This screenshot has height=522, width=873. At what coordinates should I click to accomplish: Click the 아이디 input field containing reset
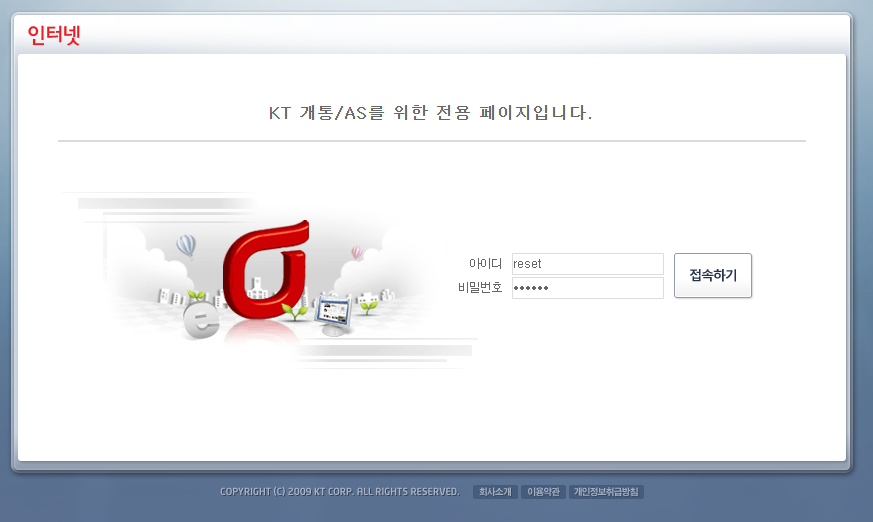(x=587, y=264)
